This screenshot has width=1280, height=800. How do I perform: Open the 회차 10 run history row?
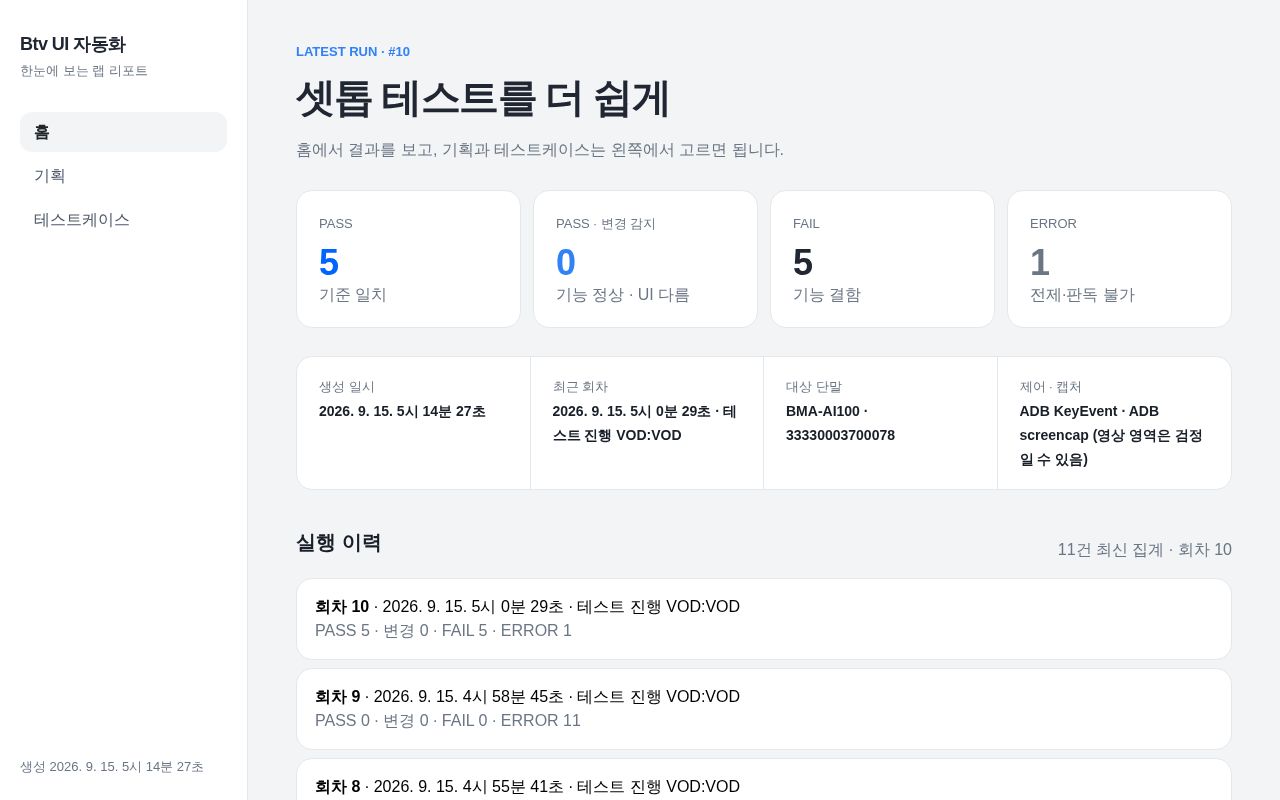[x=764, y=619]
